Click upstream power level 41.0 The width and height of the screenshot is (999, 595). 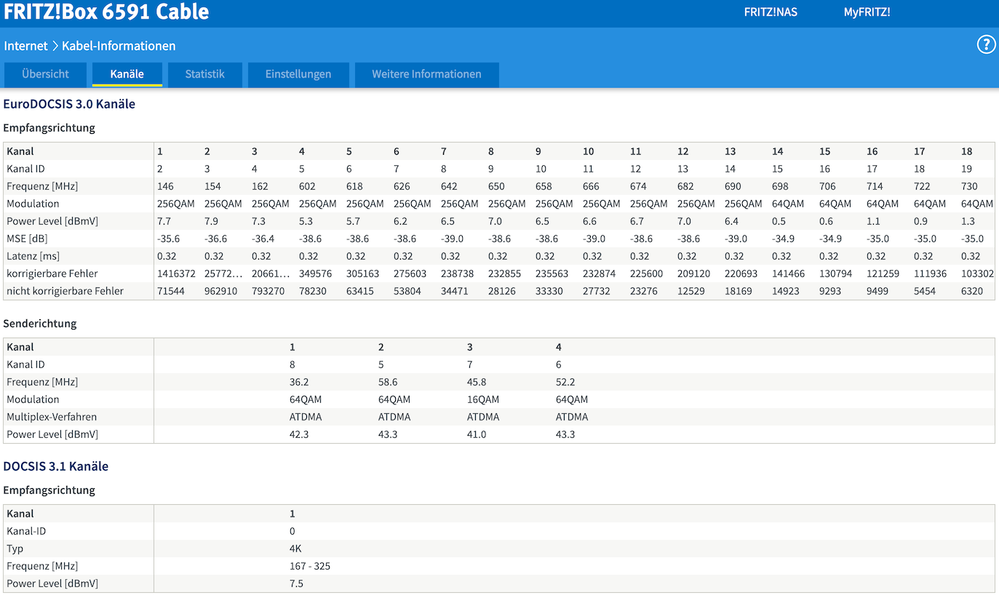coord(476,434)
